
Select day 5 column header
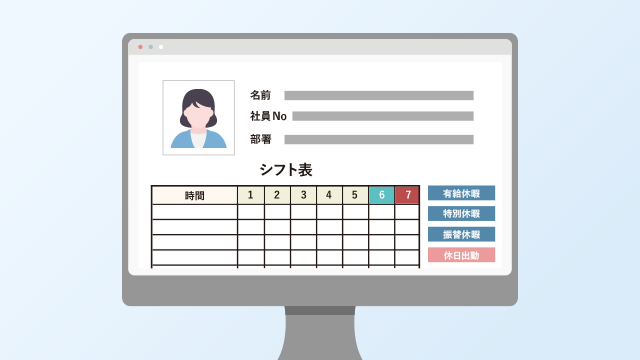click(355, 196)
